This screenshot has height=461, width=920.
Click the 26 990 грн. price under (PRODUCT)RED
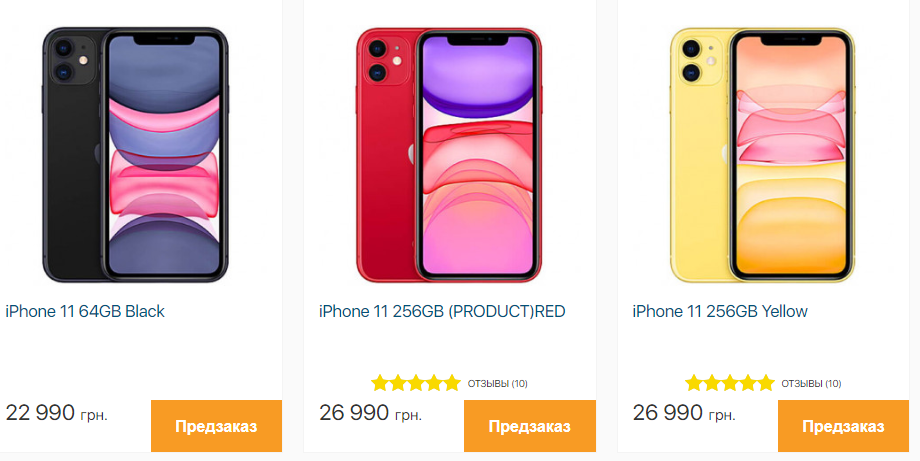click(370, 413)
